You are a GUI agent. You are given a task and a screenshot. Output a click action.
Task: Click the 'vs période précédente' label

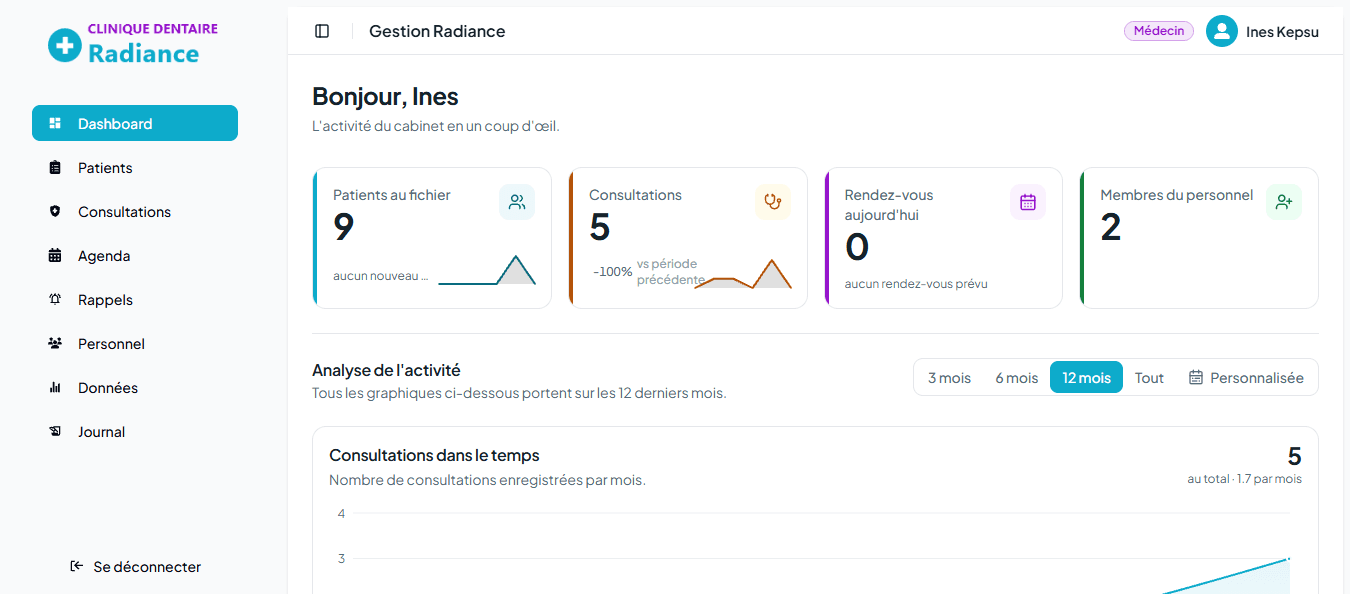click(670, 271)
